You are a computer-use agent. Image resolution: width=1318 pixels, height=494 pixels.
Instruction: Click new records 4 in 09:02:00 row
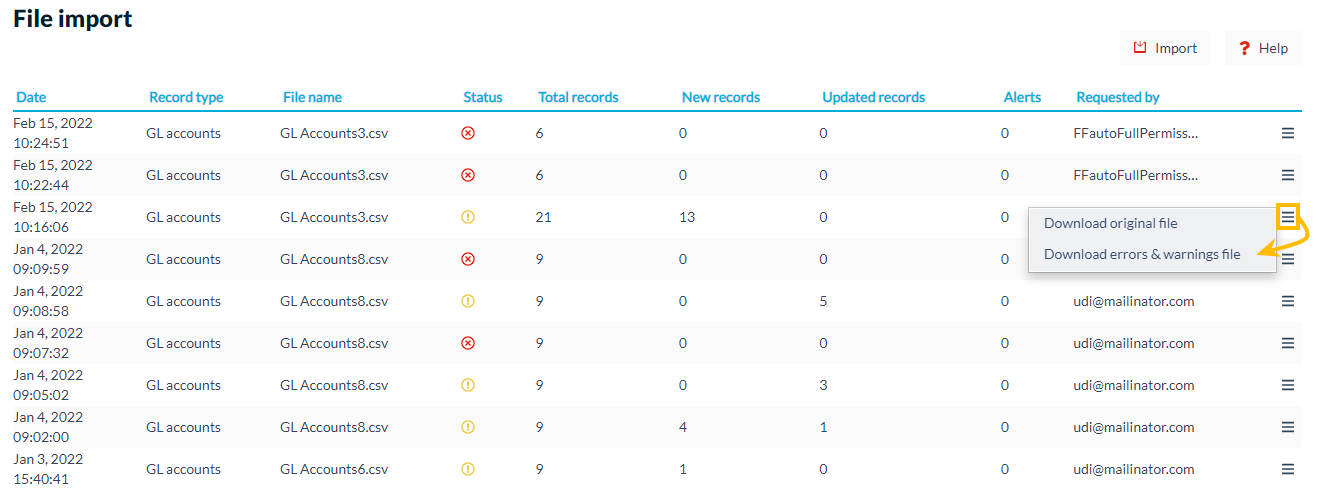[683, 427]
